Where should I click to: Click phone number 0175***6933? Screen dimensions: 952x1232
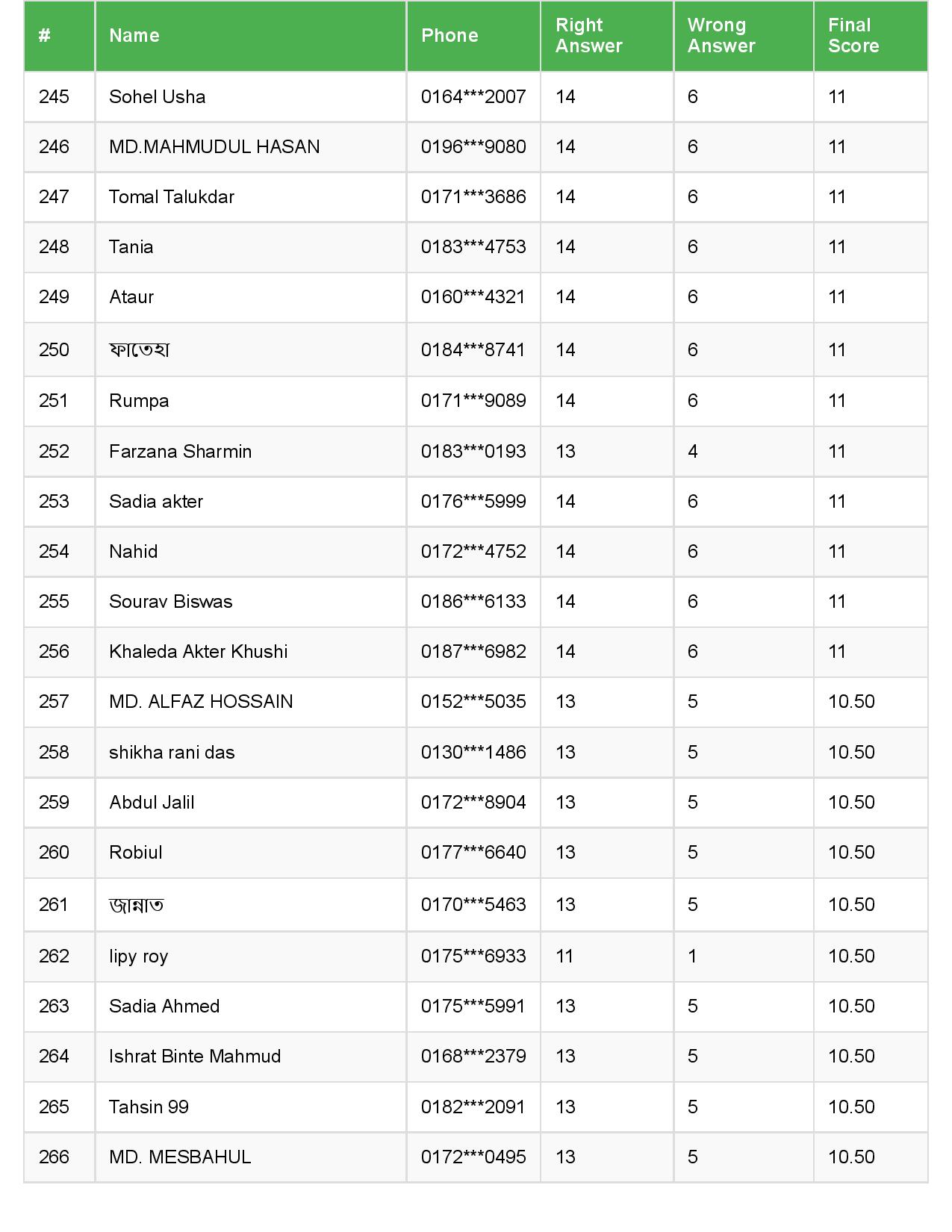pos(473,956)
